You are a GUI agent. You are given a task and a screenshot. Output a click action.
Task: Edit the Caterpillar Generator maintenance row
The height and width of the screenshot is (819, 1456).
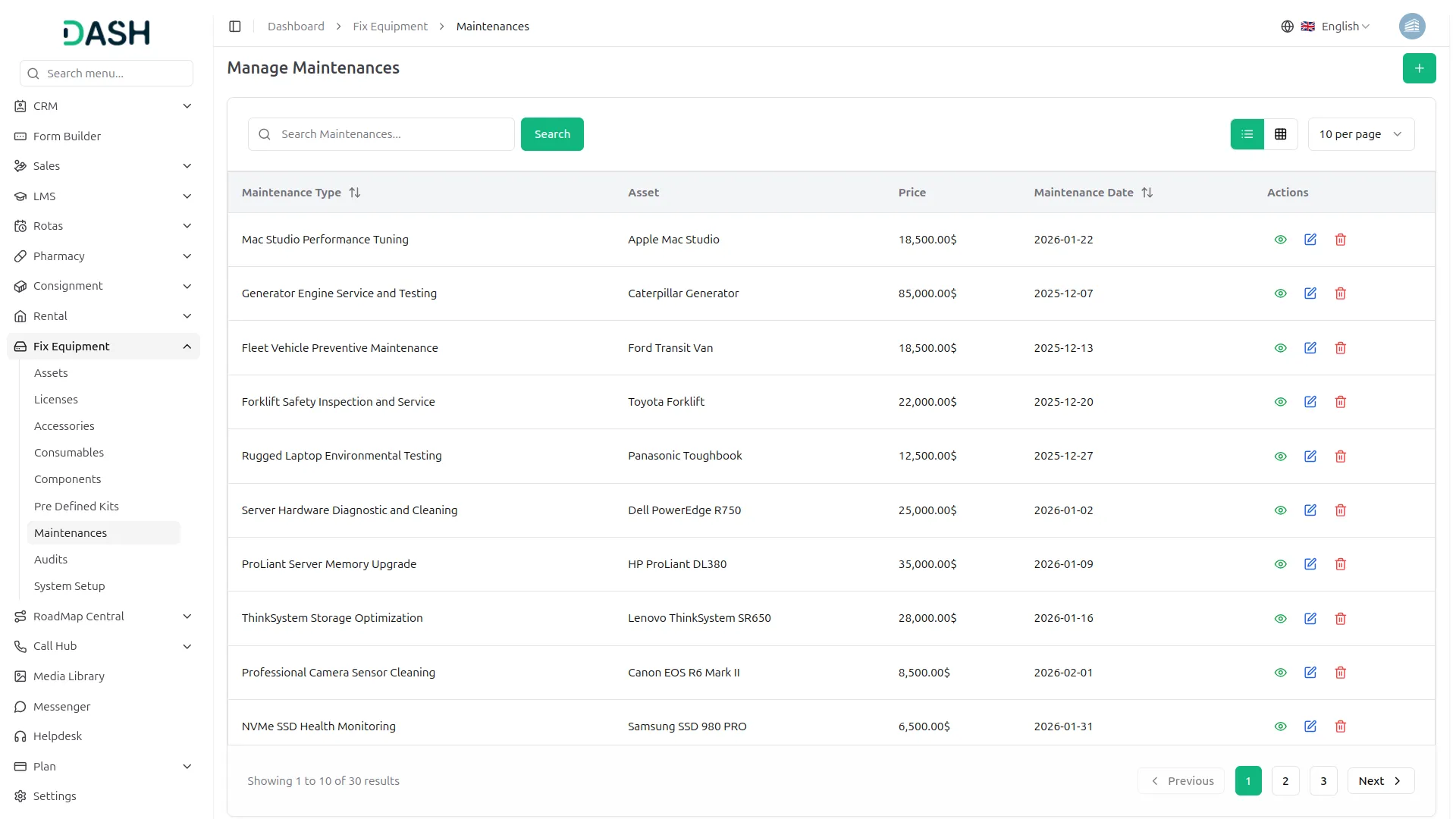[1310, 293]
